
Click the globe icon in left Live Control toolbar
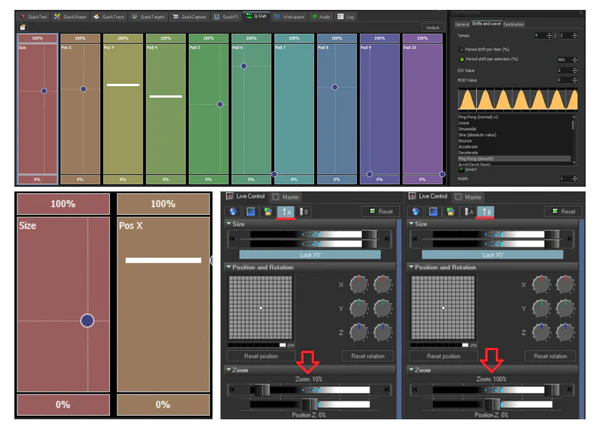(233, 212)
